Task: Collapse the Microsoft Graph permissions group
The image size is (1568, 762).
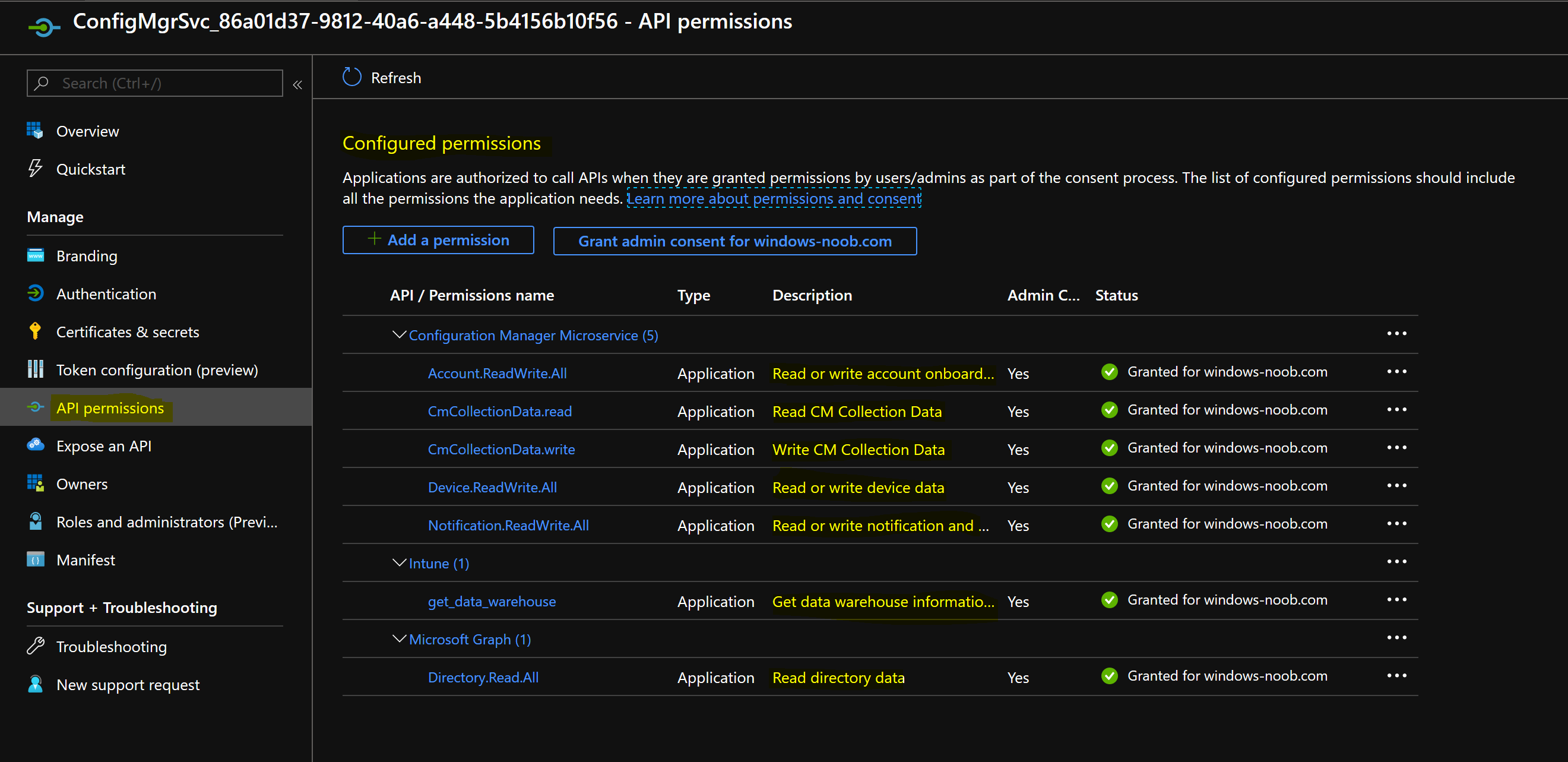Action: [400, 638]
